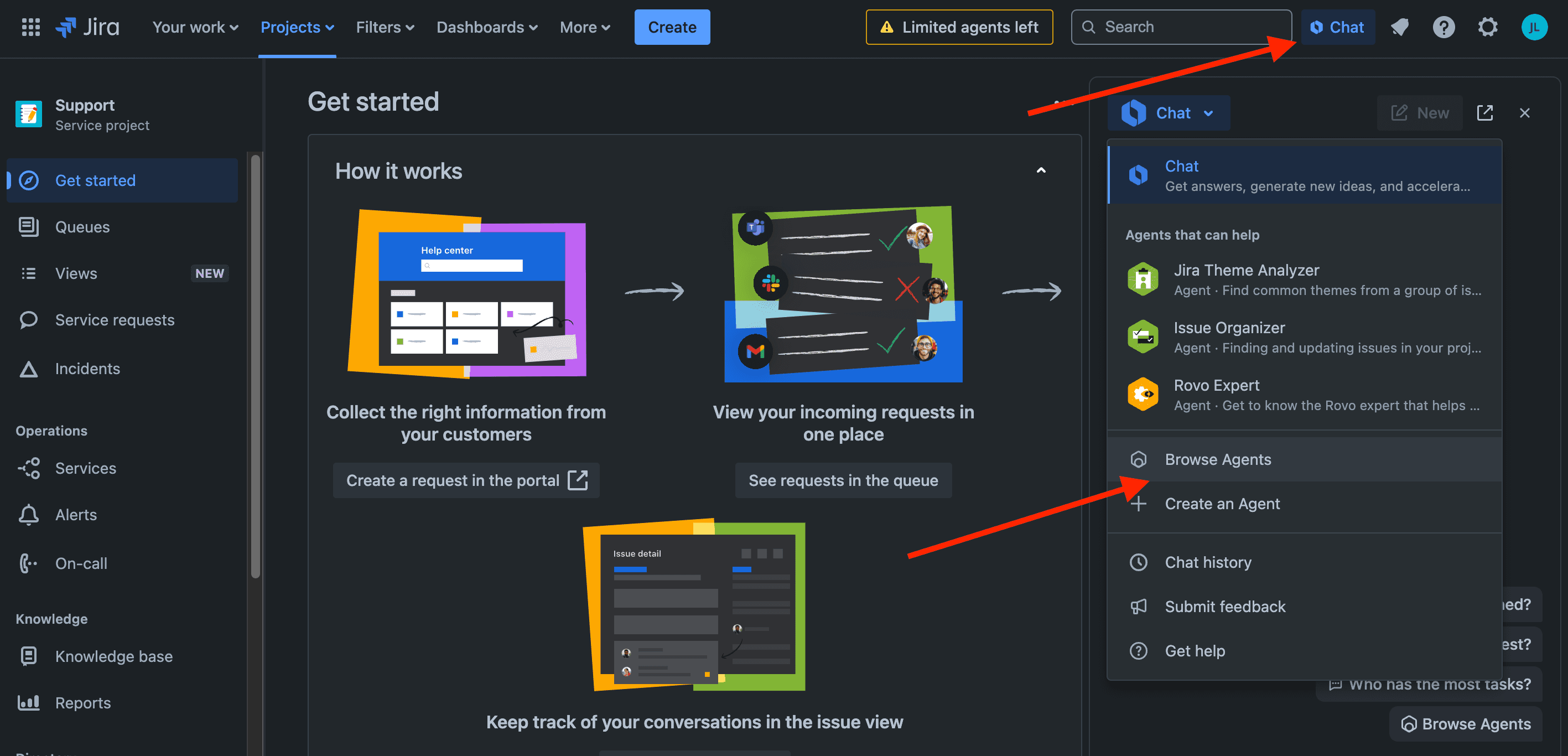This screenshot has width=1568, height=756.
Task: Click the Jira logo
Action: click(87, 27)
